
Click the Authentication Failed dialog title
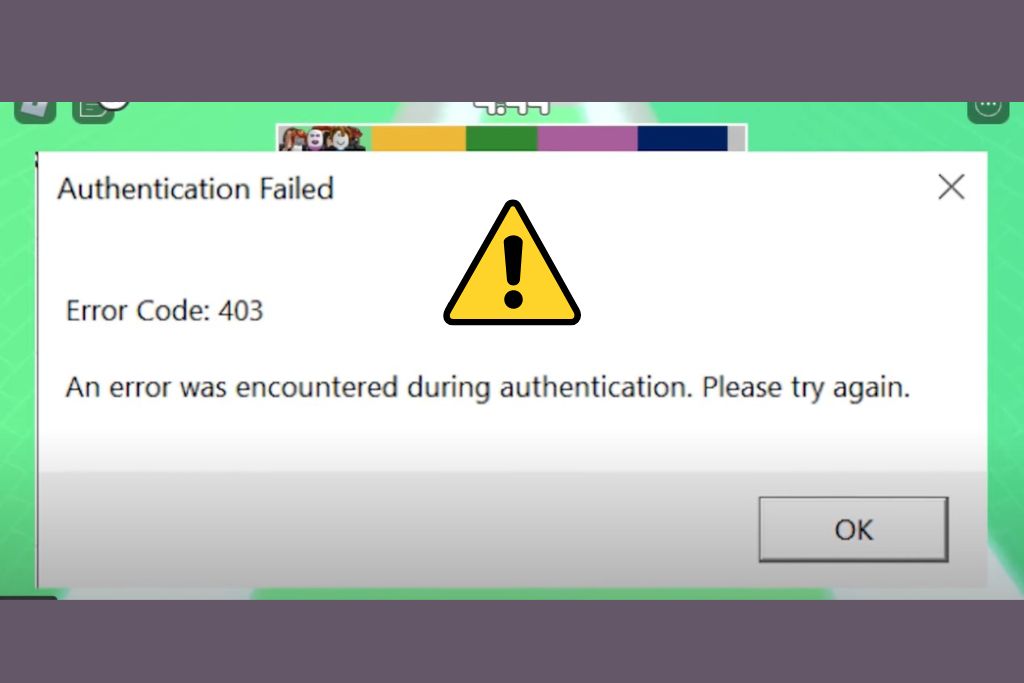(195, 189)
